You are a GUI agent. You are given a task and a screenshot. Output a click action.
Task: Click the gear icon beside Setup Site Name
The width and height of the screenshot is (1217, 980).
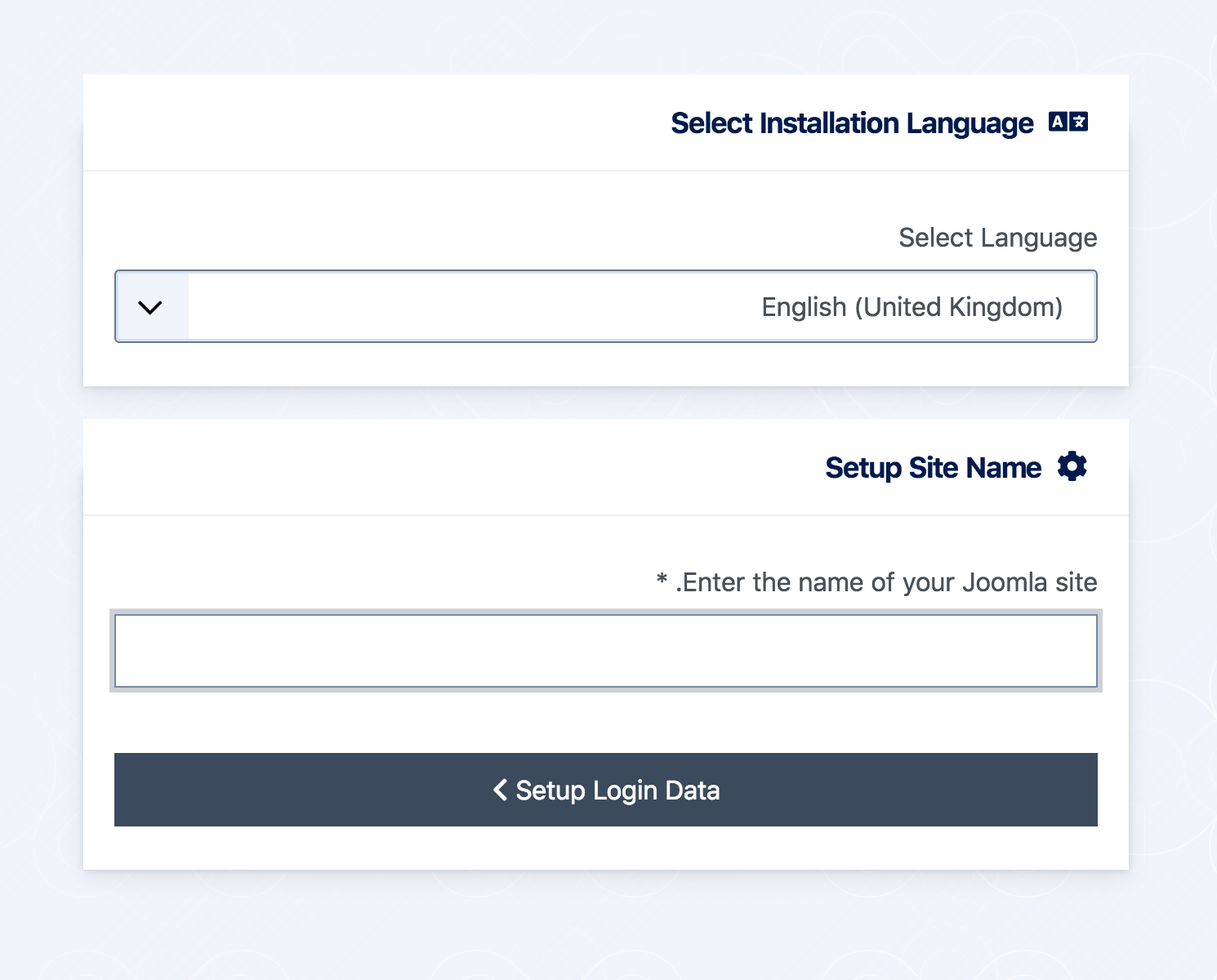coord(1072,466)
